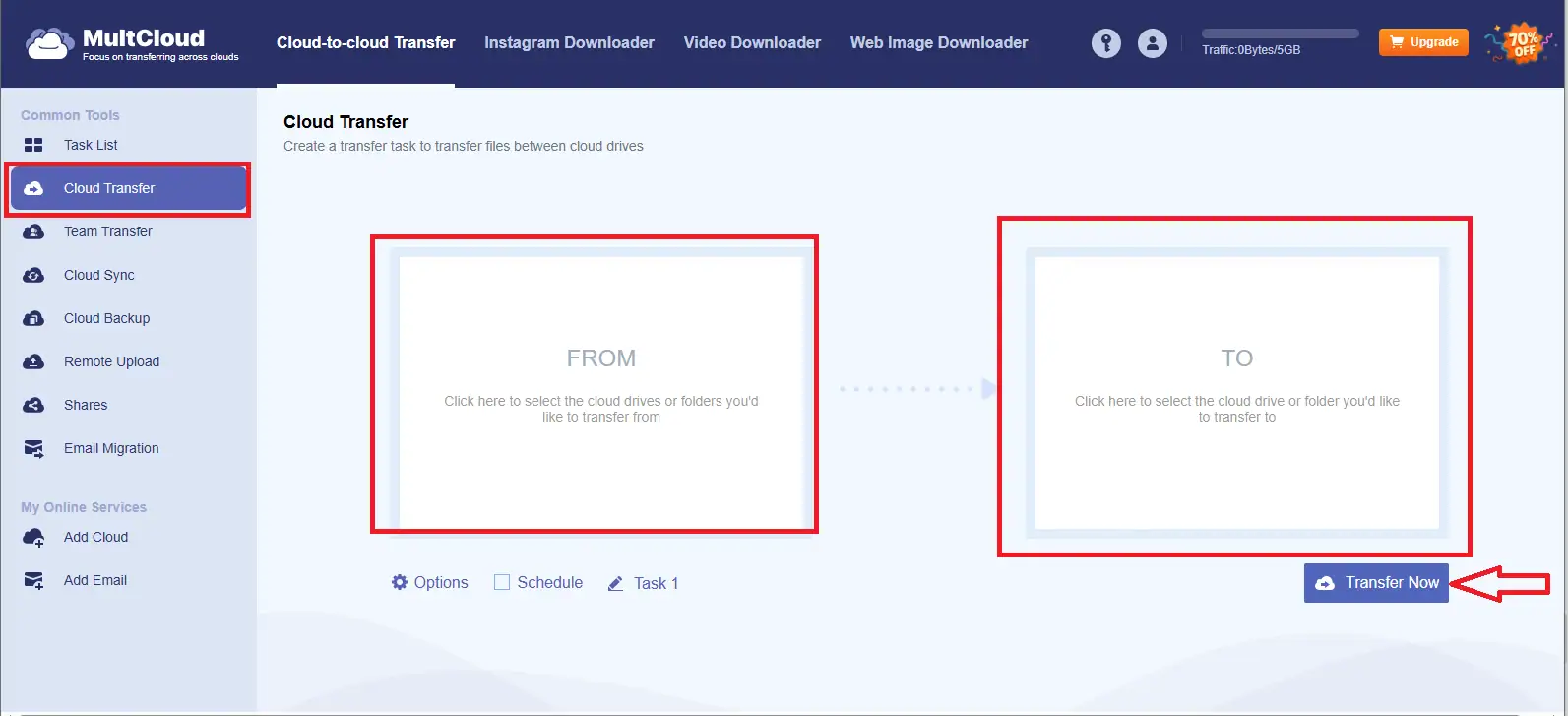
Task: Click the Remote Upload cloud icon
Action: (33, 361)
